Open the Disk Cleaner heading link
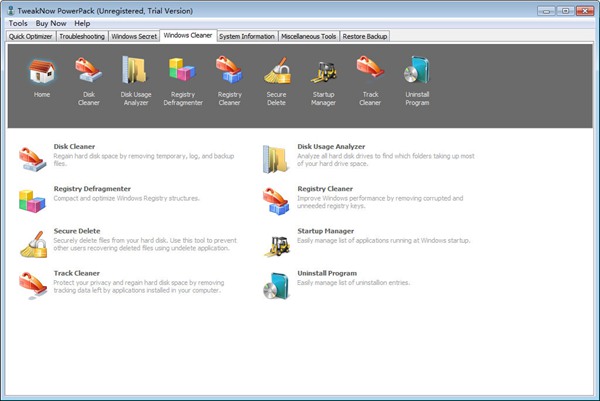Viewport: 600px width, 401px height. click(x=74, y=147)
